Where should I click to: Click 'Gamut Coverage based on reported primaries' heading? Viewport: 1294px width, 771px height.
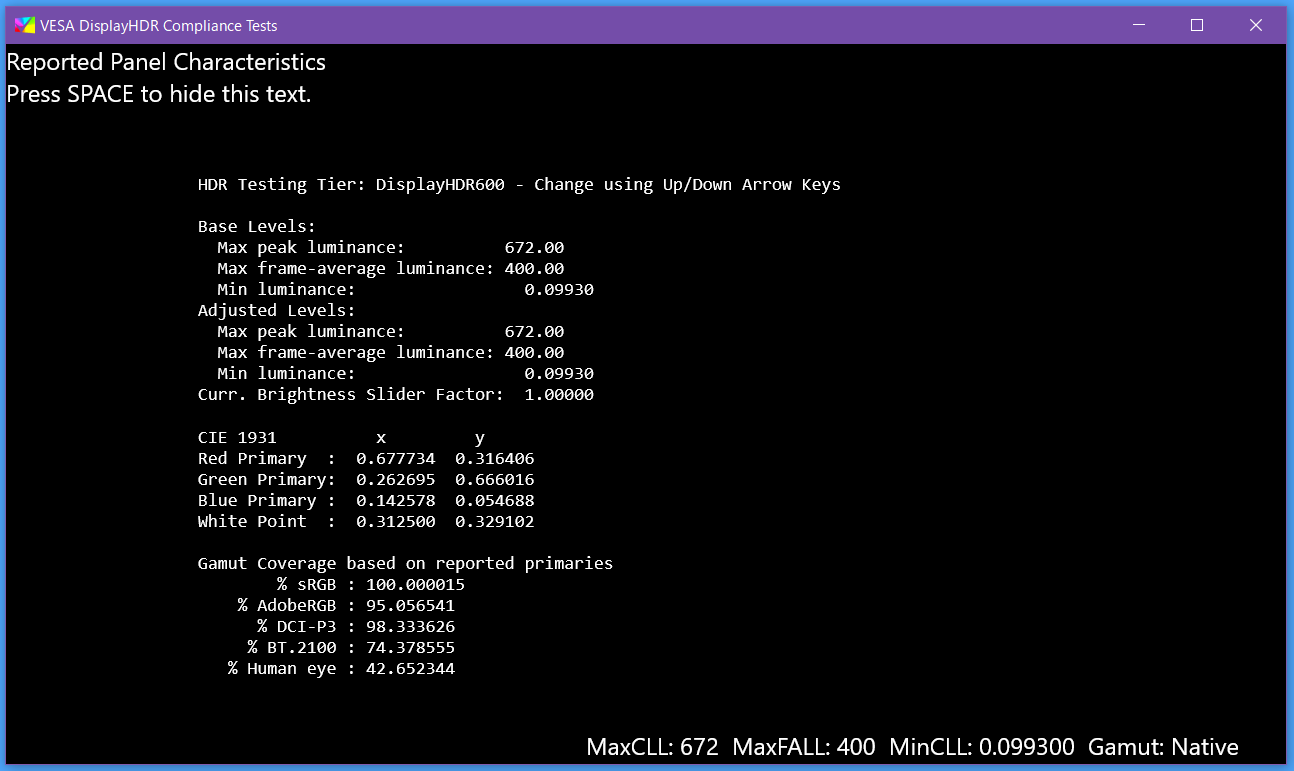pyautogui.click(x=405, y=564)
